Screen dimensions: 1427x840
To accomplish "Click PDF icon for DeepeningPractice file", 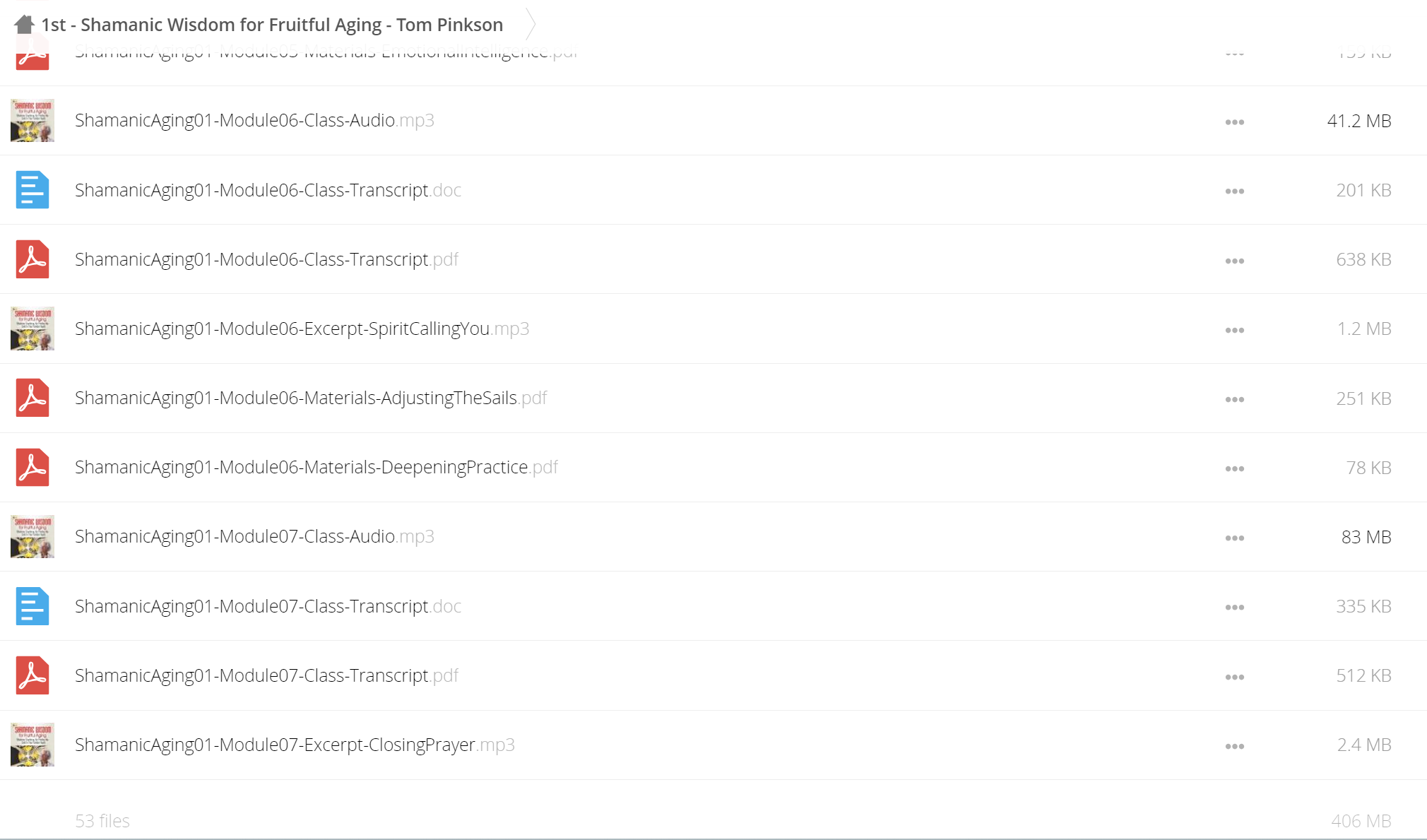I will coord(32,468).
